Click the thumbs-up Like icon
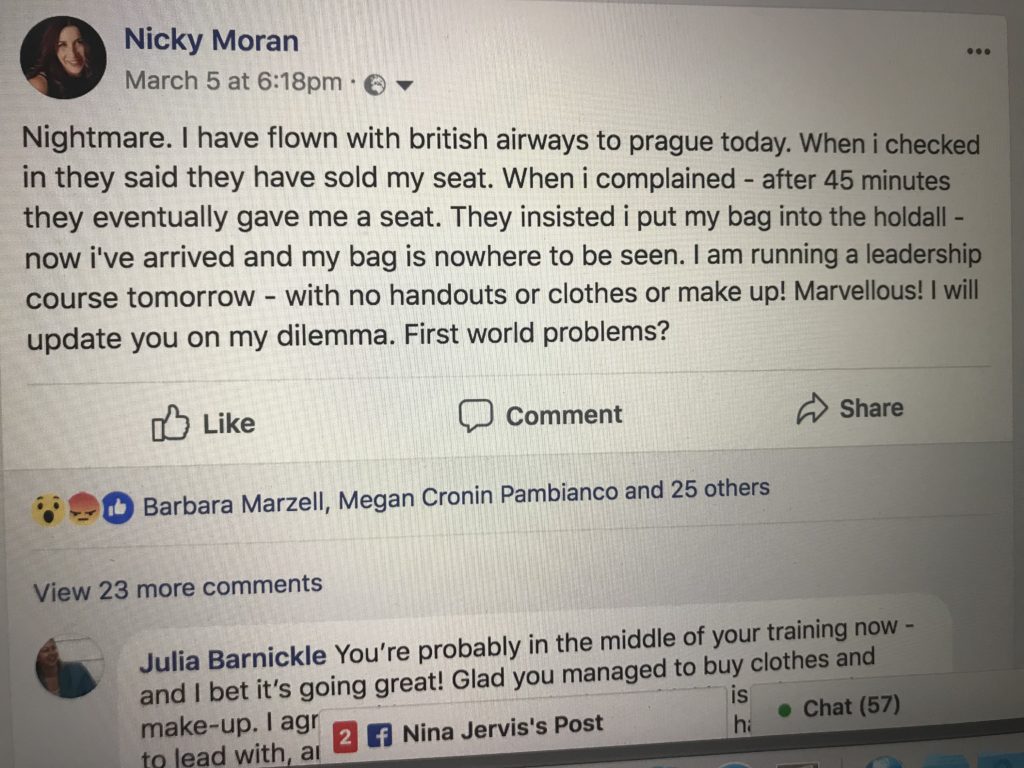 pyautogui.click(x=170, y=424)
